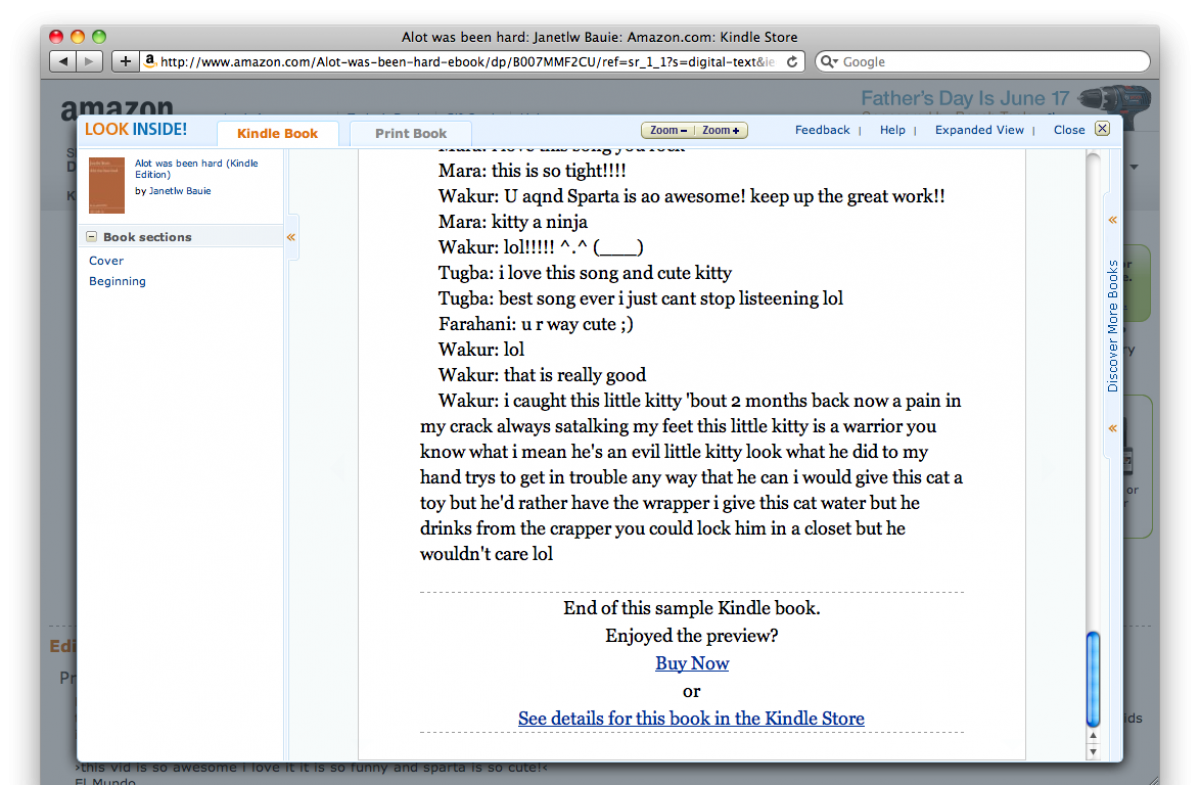This screenshot has width=1200, height=785.
Task: Open See details in the Kindle Store link
Action: pyautogui.click(x=691, y=718)
